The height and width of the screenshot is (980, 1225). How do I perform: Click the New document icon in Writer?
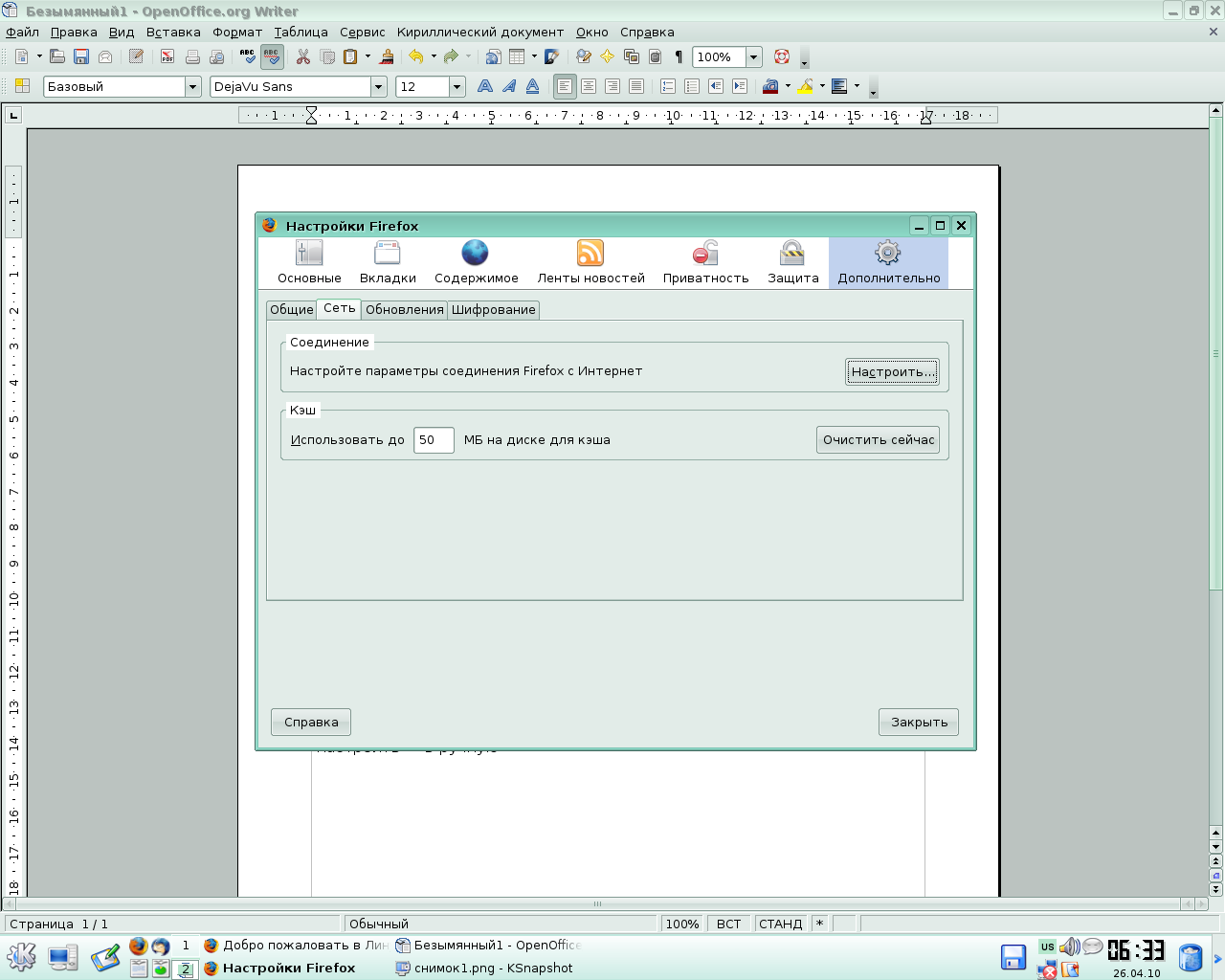[21, 56]
